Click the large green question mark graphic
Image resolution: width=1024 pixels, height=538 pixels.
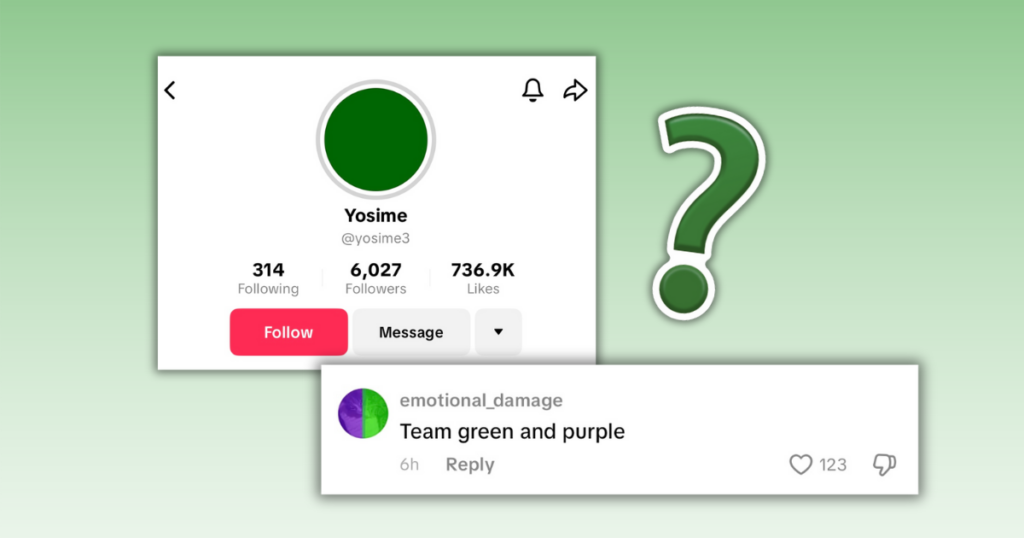tap(709, 213)
